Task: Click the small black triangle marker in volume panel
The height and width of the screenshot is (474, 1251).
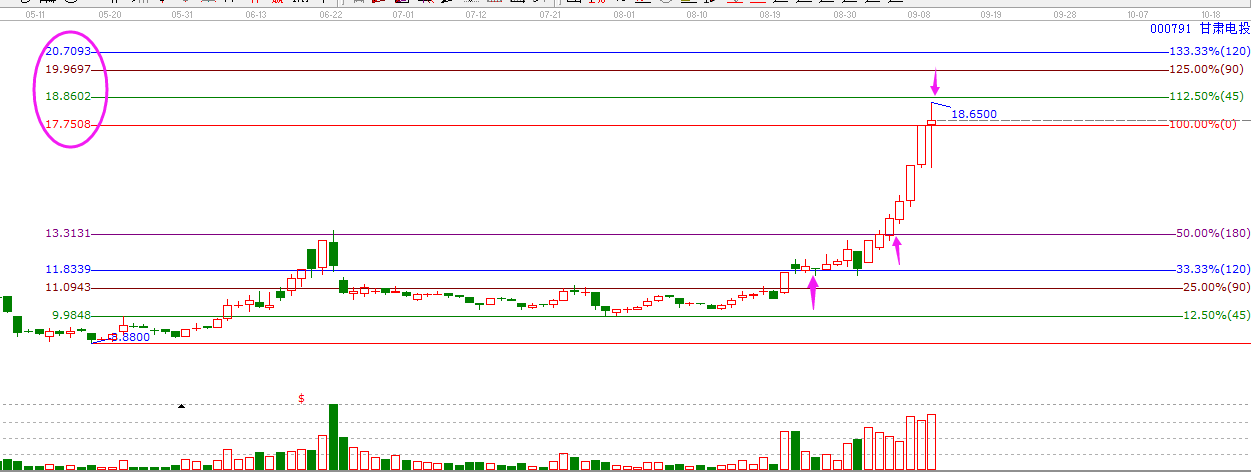Action: pos(181,406)
